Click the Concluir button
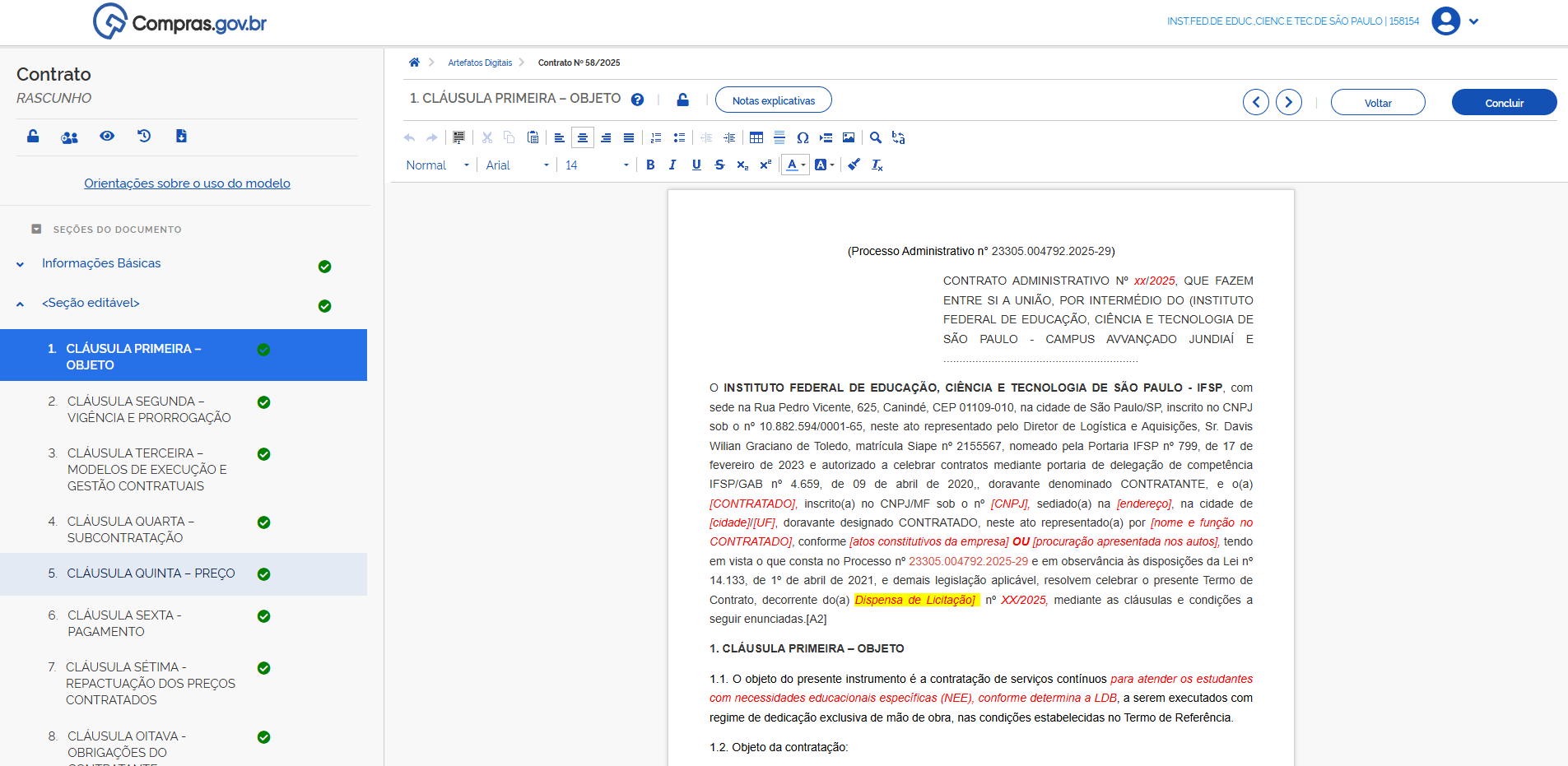Viewport: 1568px width, 766px height. (1504, 103)
